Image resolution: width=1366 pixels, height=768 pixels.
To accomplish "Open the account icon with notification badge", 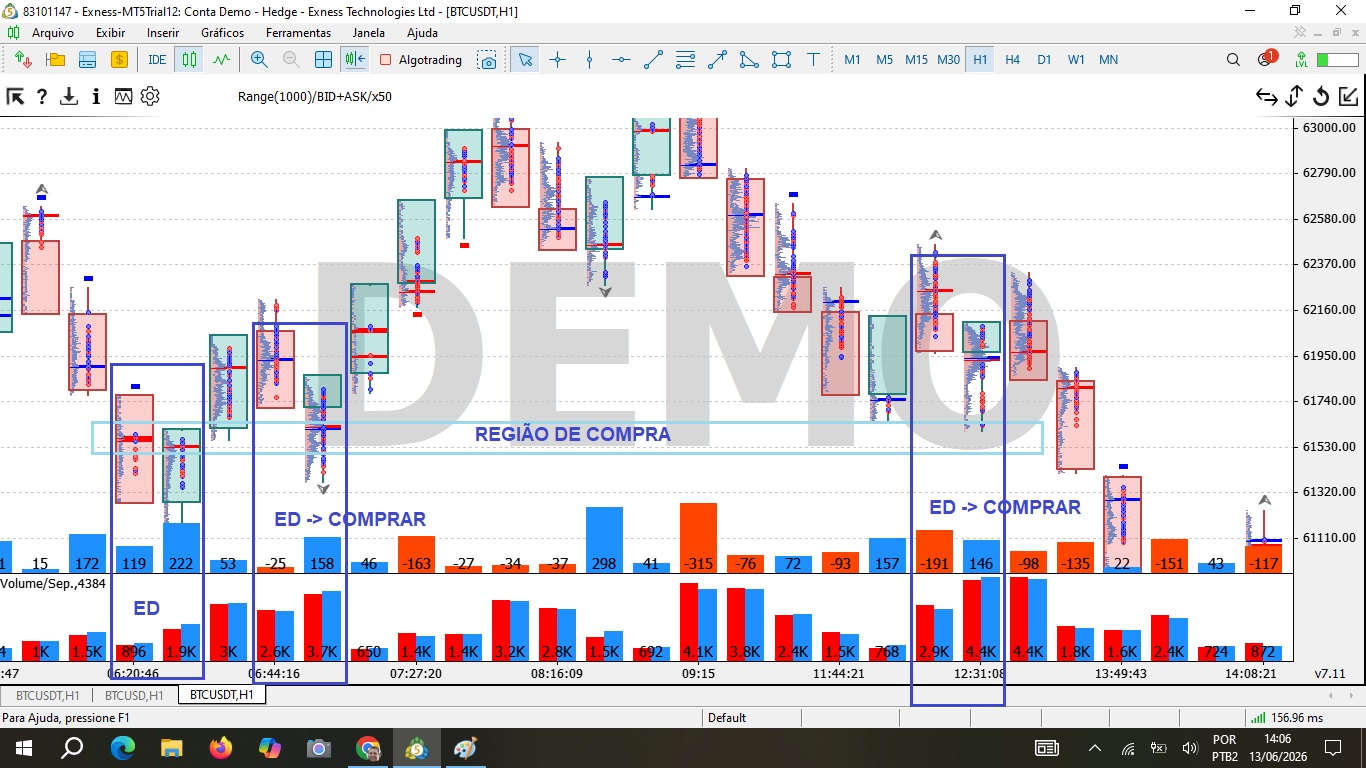I will tap(1266, 58).
